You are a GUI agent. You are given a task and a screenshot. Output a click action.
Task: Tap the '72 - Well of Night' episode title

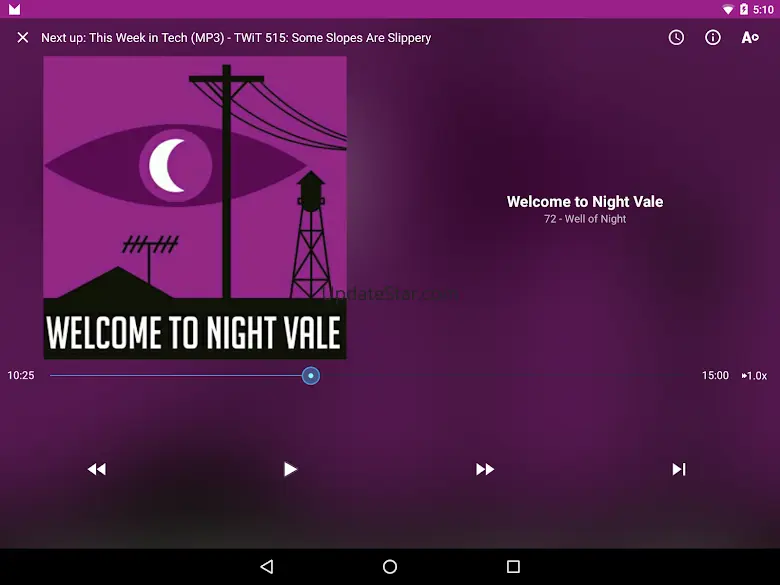585,219
